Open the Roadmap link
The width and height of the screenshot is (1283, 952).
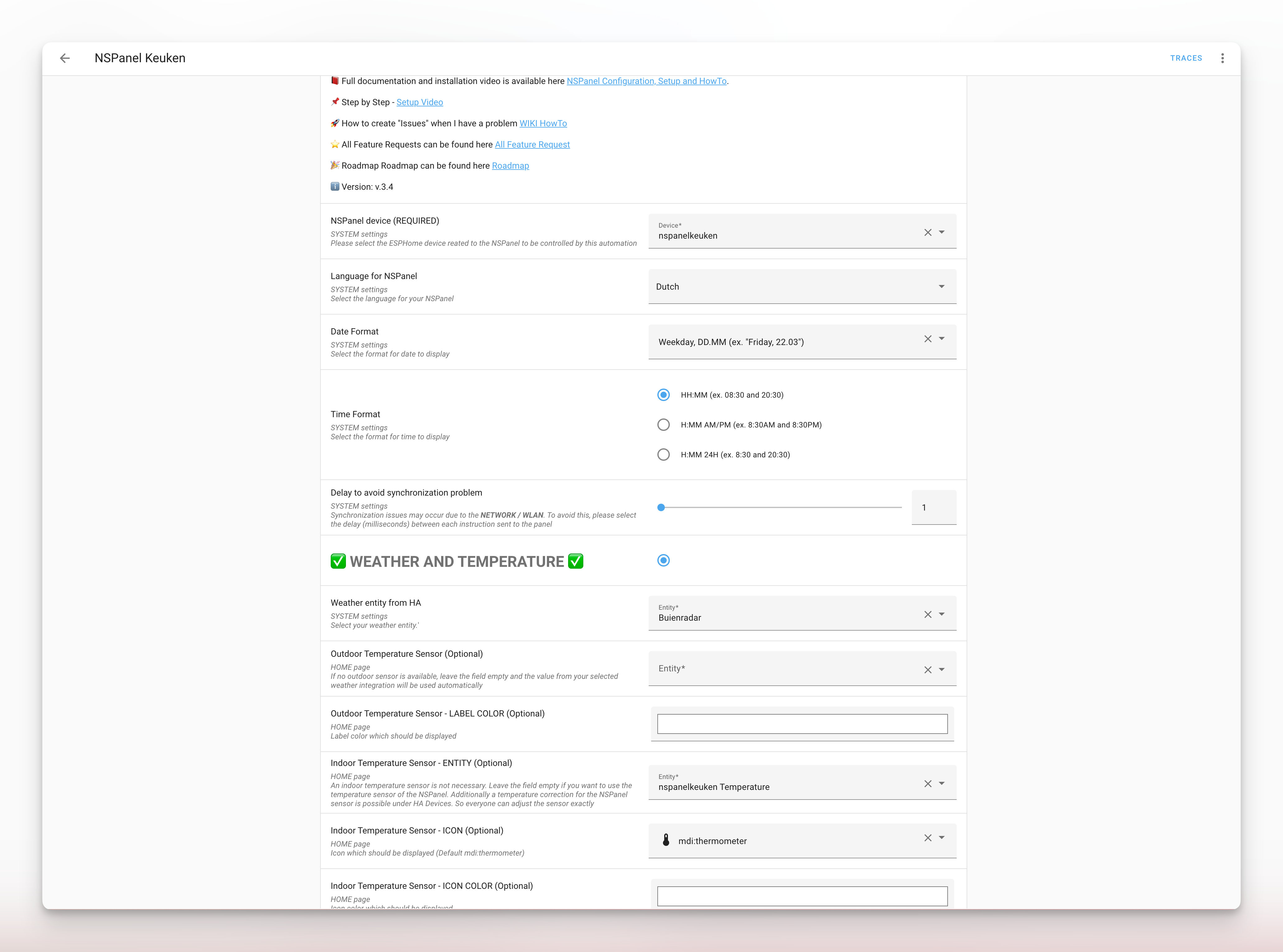[510, 166]
